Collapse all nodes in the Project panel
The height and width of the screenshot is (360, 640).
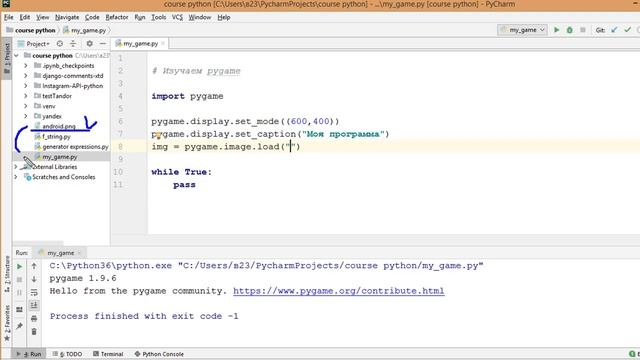point(73,44)
